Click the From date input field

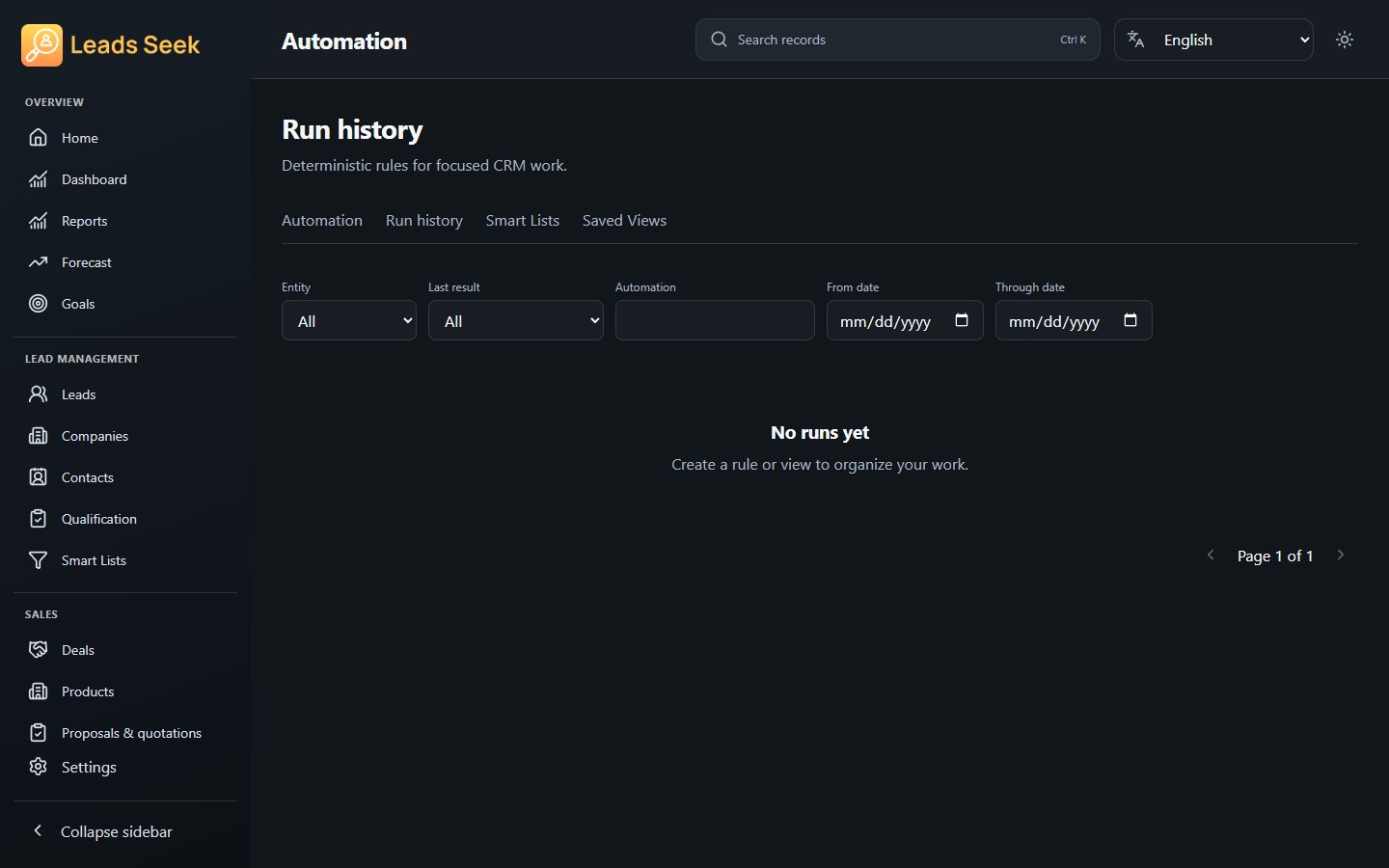(905, 320)
